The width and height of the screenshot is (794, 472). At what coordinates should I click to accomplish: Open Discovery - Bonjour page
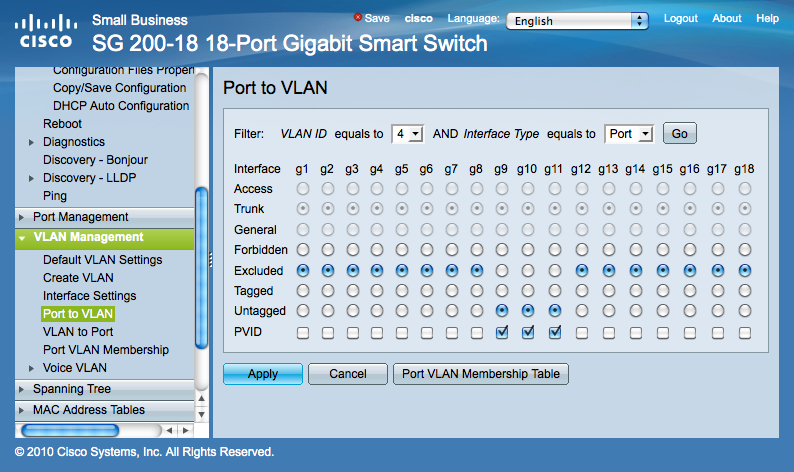95,160
